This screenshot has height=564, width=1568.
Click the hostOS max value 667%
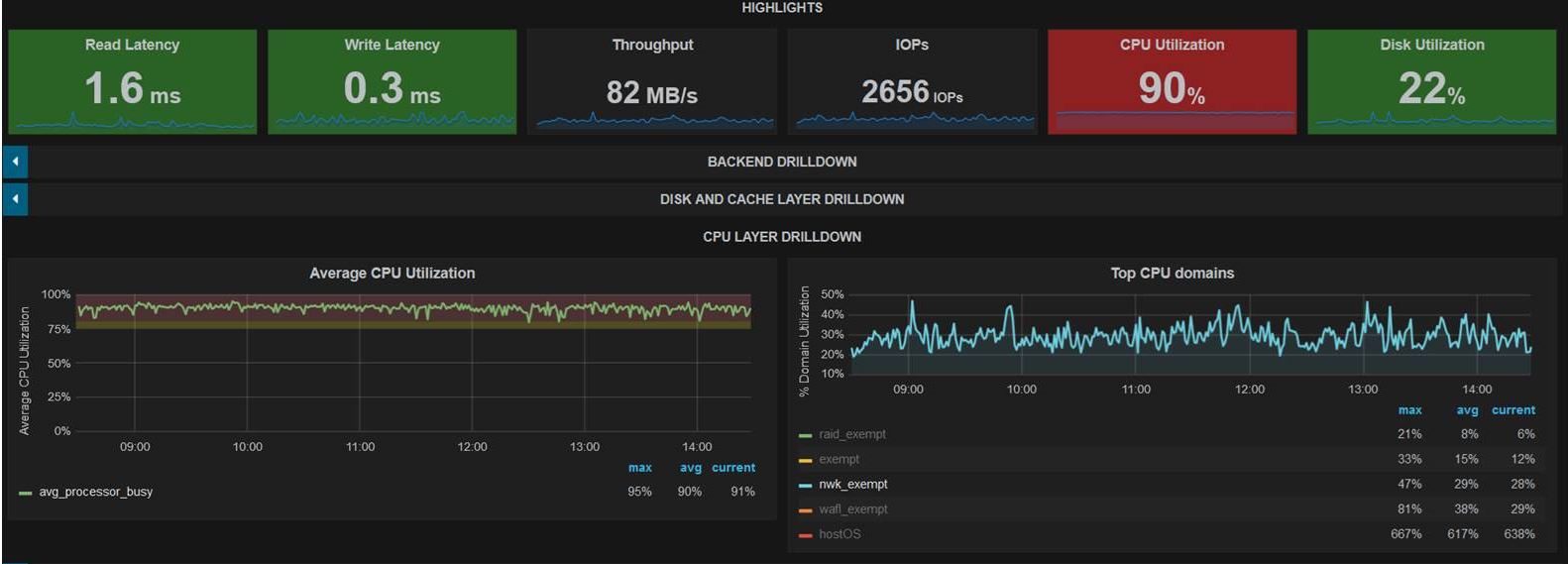1405,534
